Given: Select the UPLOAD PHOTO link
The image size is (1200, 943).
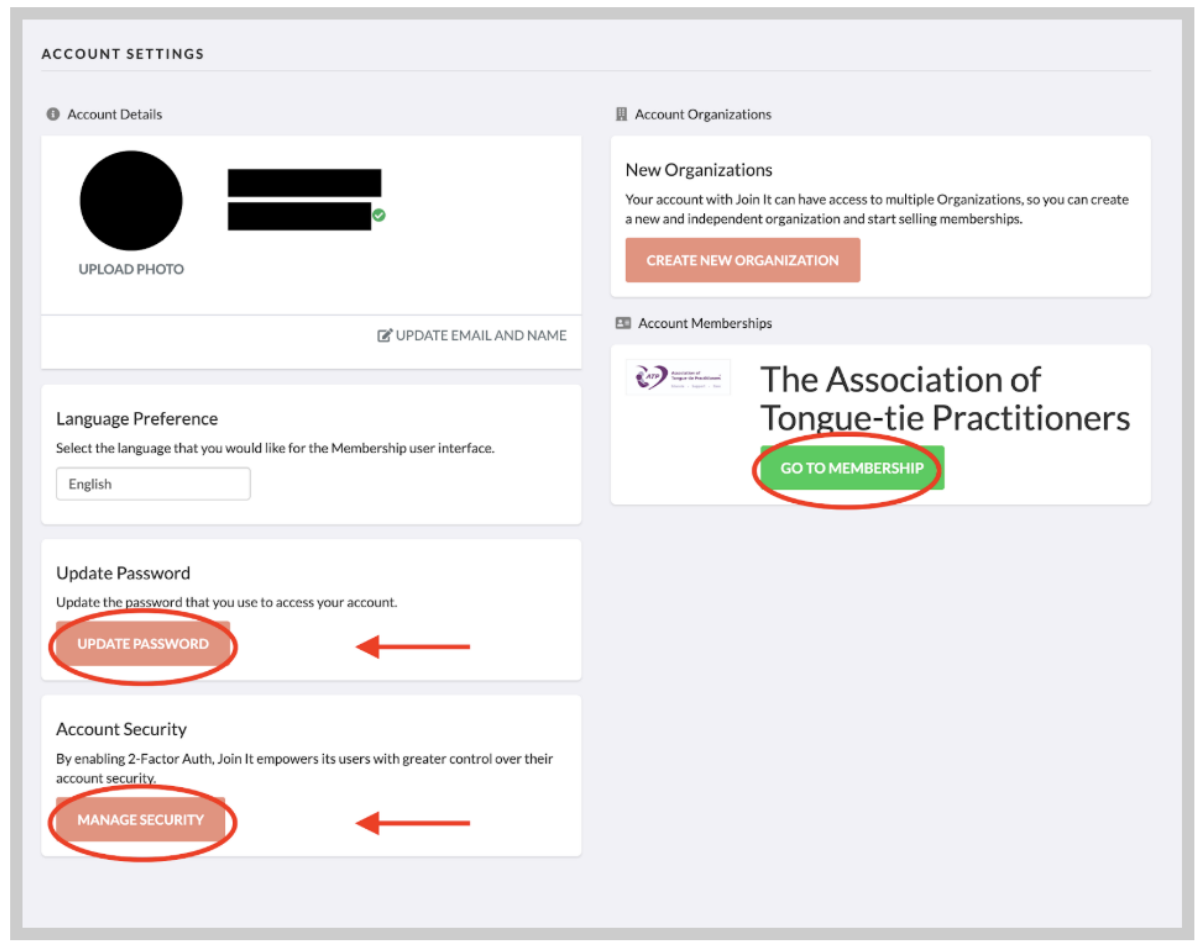Looking at the screenshot, I should [x=131, y=269].
